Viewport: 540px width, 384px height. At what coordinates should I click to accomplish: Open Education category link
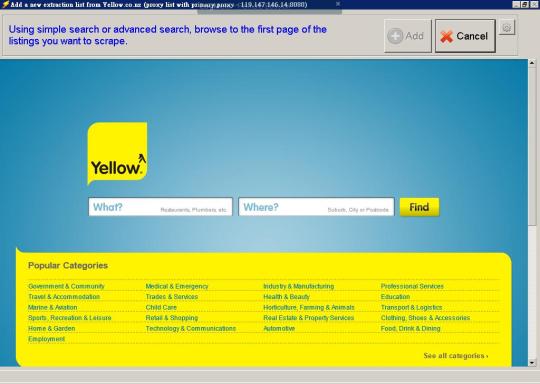[395, 297]
